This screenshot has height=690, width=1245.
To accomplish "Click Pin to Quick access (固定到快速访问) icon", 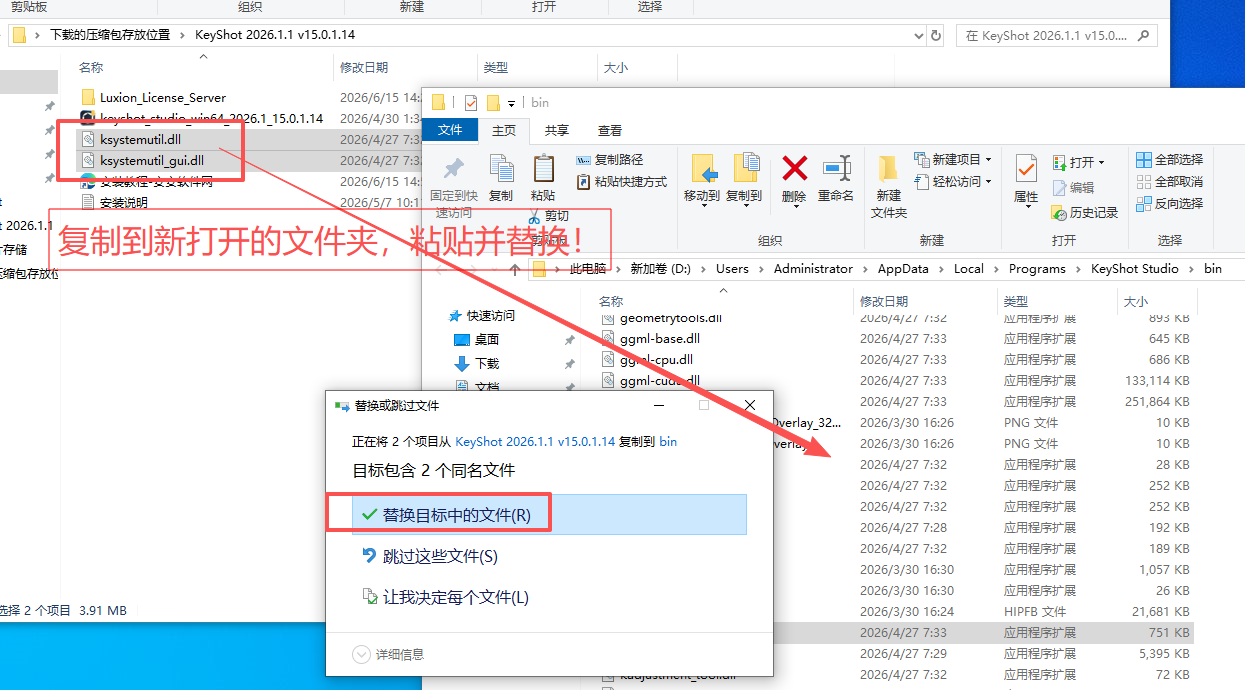I will 454,168.
